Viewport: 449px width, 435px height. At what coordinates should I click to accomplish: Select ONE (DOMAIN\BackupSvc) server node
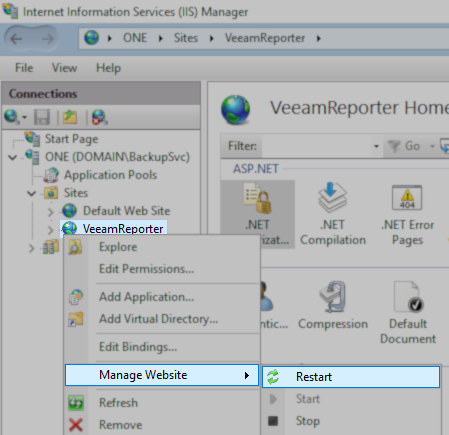(117, 157)
